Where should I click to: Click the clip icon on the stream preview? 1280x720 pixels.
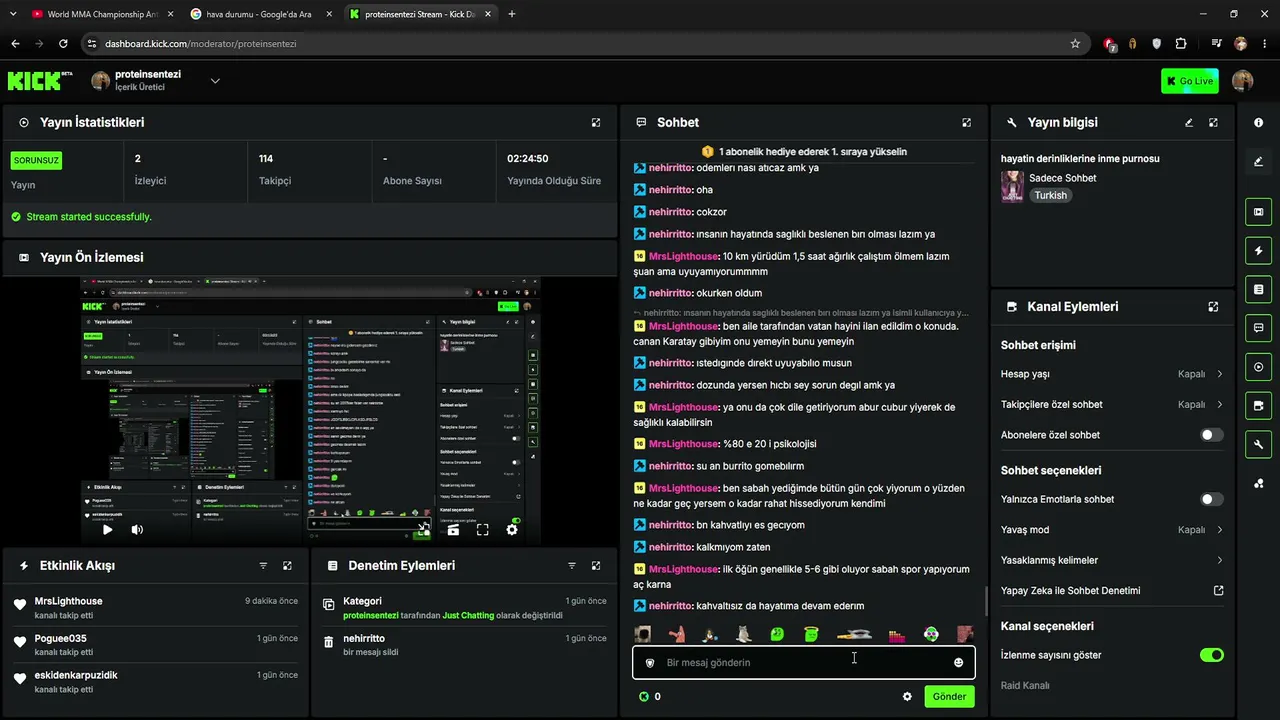coord(453,530)
